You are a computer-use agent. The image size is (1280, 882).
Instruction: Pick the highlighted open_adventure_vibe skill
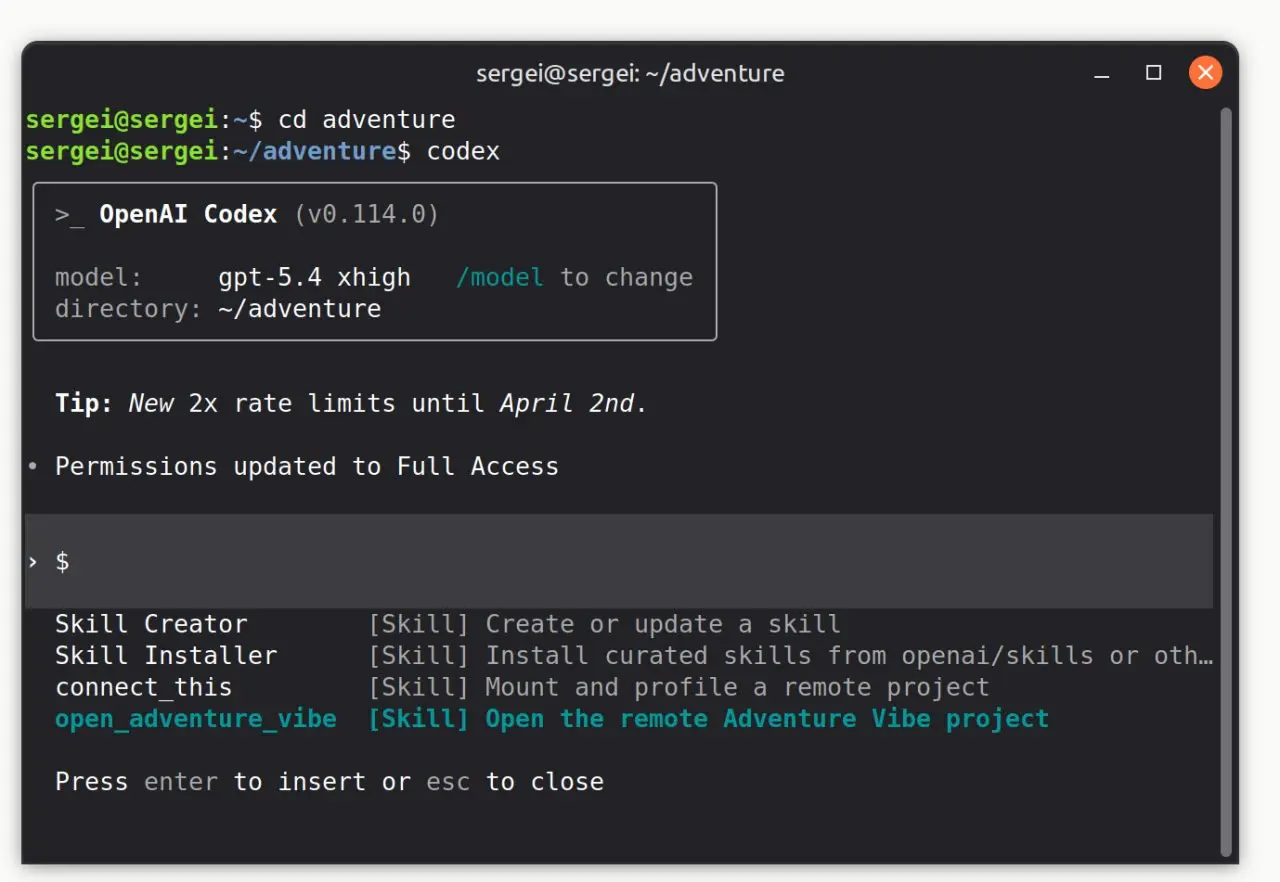coord(195,719)
